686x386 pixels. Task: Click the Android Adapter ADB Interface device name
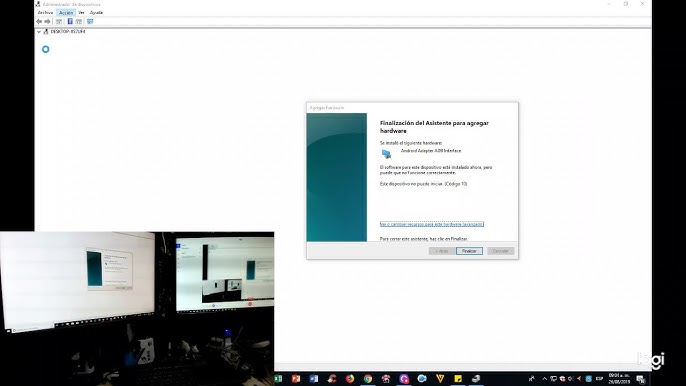pyautogui.click(x=431, y=151)
